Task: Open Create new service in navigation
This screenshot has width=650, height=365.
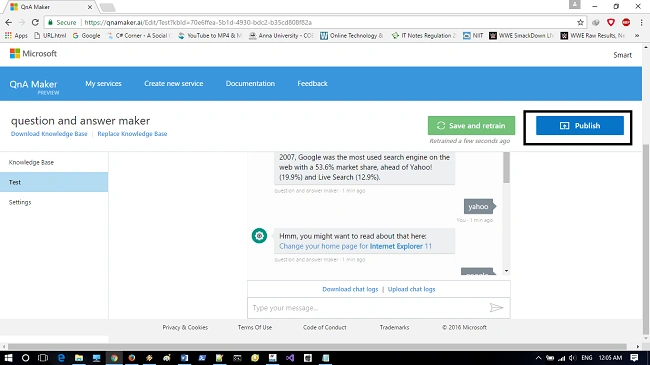Action: 174,83
